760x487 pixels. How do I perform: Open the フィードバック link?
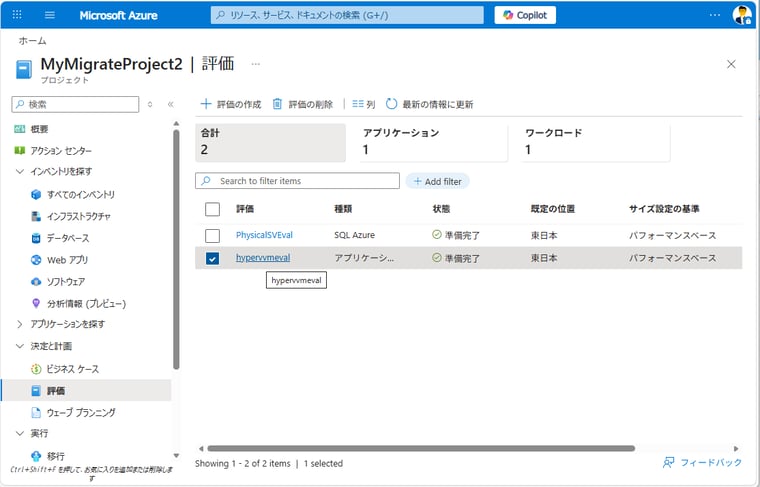(702, 462)
